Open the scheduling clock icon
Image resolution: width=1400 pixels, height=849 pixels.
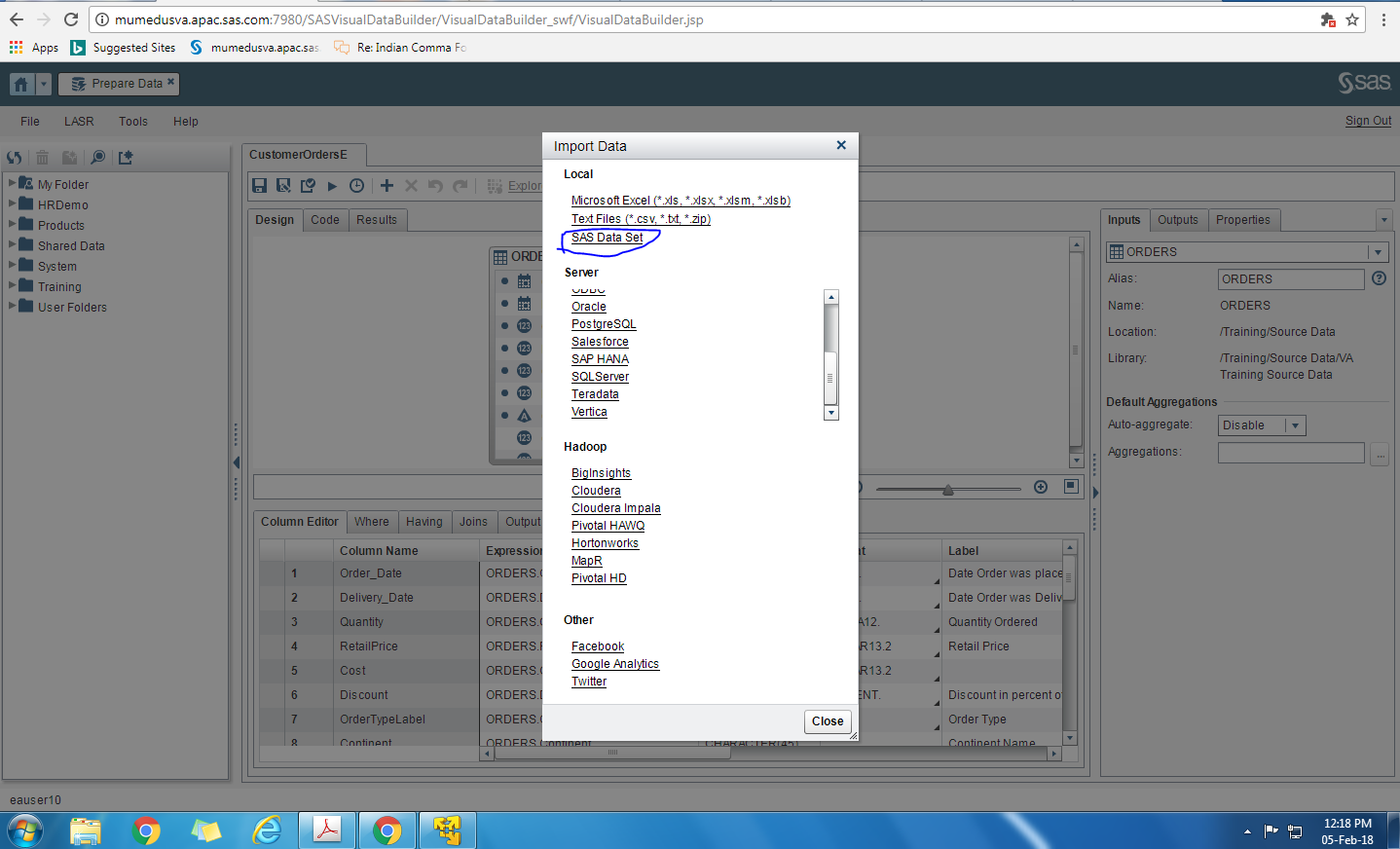(x=356, y=185)
